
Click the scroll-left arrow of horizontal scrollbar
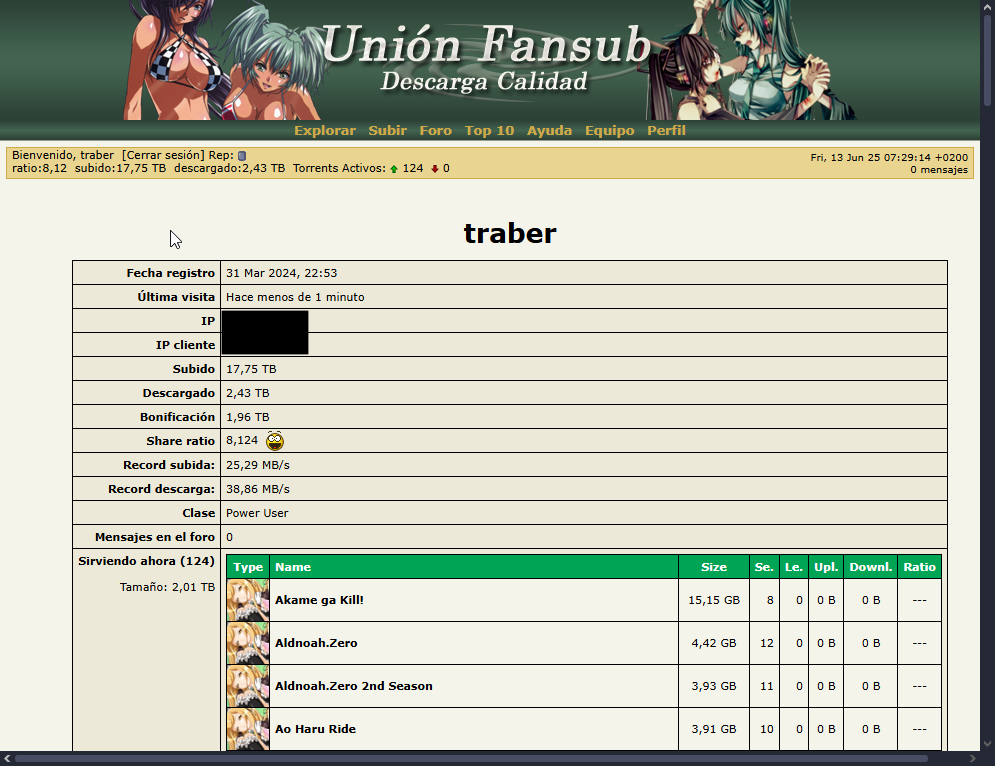[x=7, y=758]
